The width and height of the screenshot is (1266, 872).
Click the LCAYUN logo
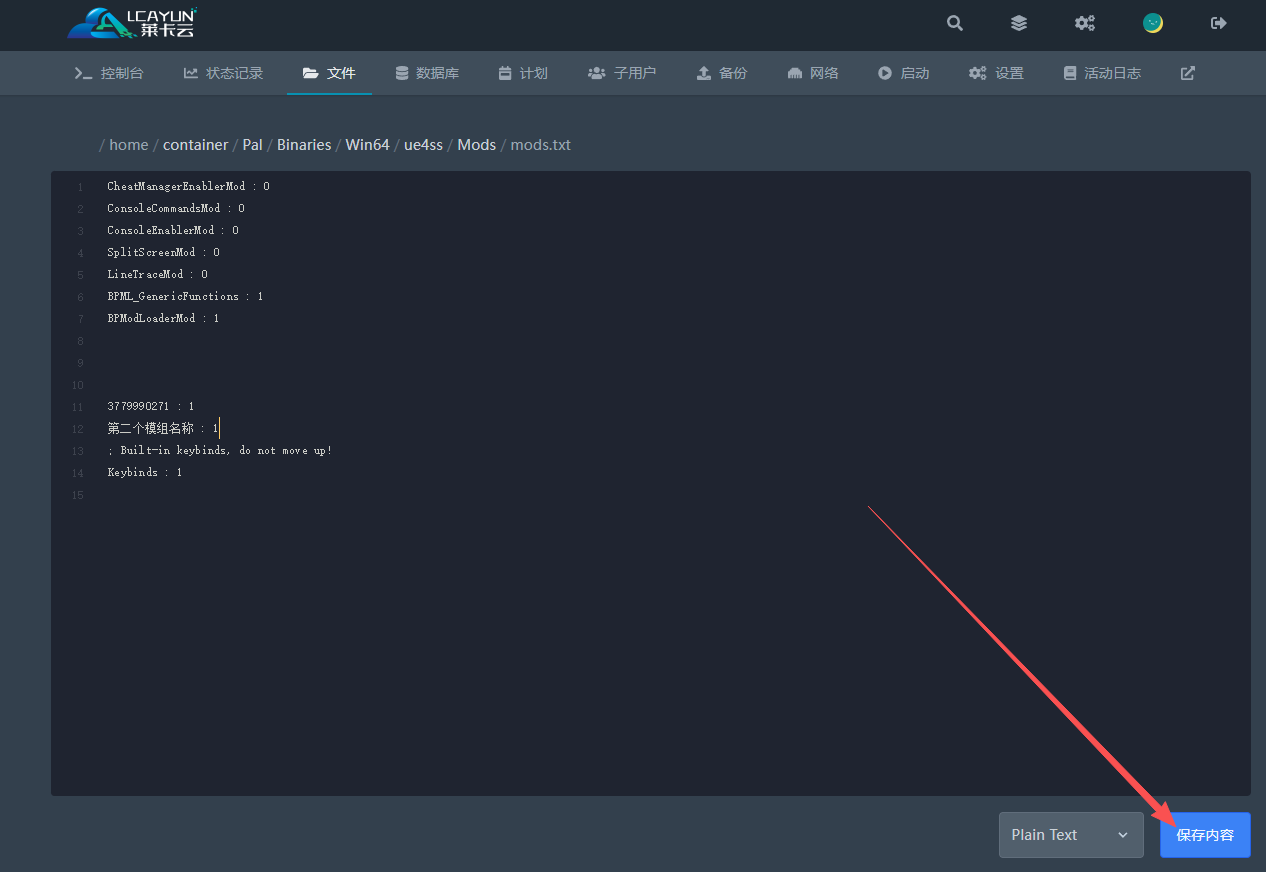(132, 23)
